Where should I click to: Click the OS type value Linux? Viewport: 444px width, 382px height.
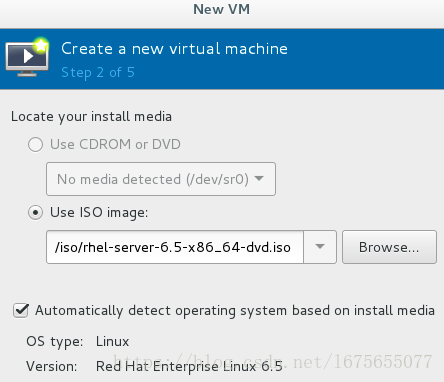coord(112,342)
